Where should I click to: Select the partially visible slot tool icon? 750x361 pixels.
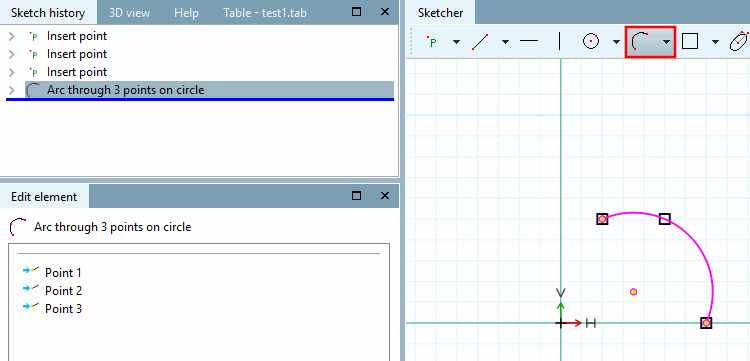pos(739,42)
